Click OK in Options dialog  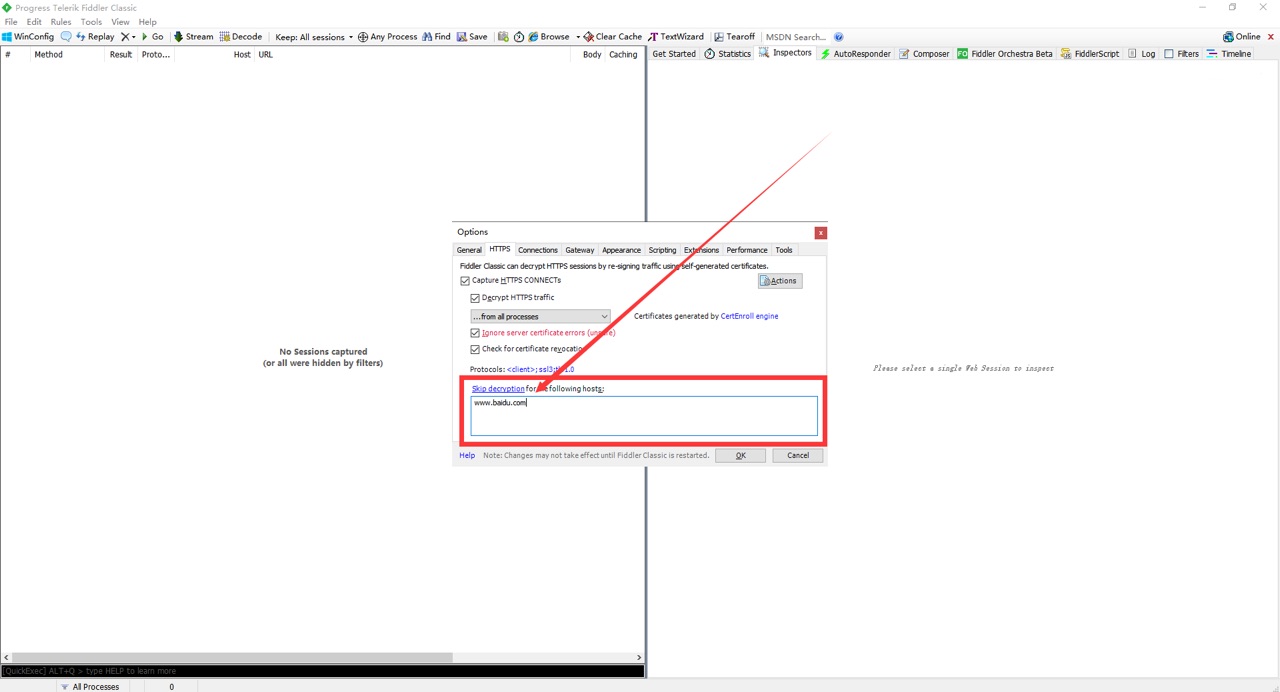pos(740,455)
